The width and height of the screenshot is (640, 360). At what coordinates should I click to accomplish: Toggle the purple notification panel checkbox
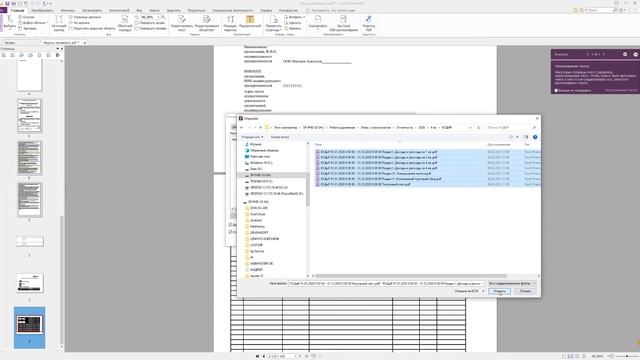tap(556, 90)
